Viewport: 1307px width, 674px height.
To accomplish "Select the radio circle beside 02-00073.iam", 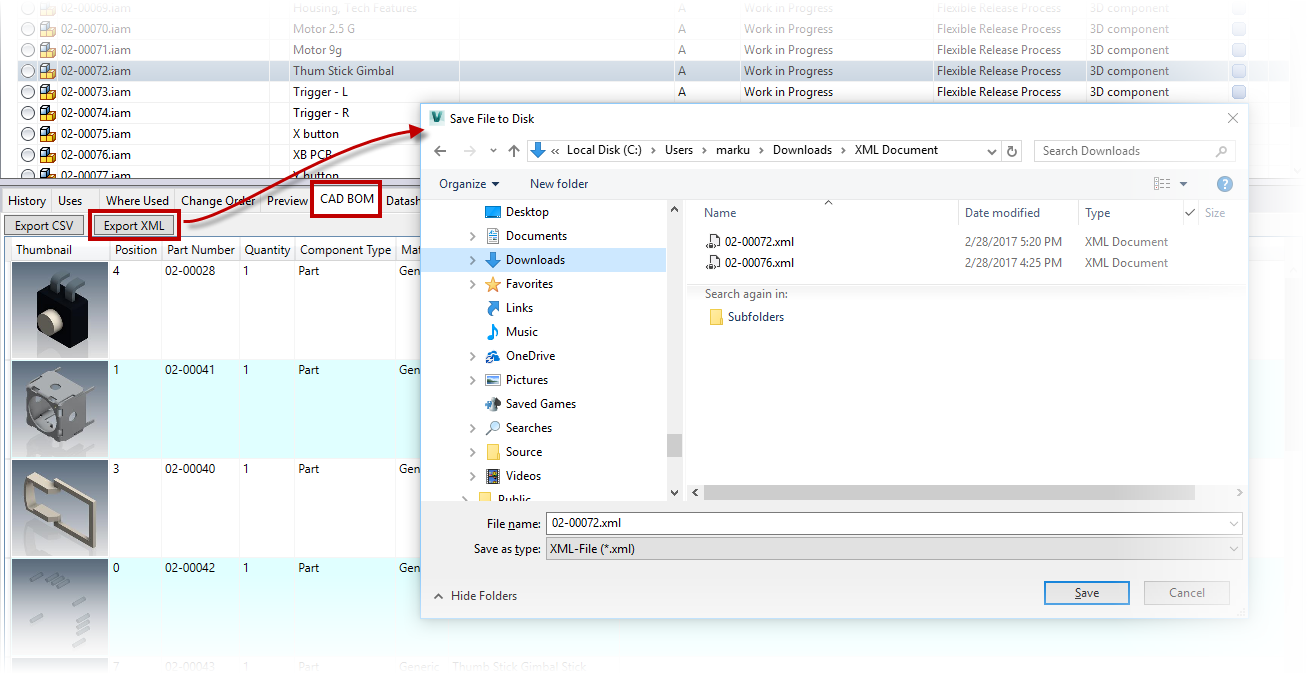I will coord(27,91).
